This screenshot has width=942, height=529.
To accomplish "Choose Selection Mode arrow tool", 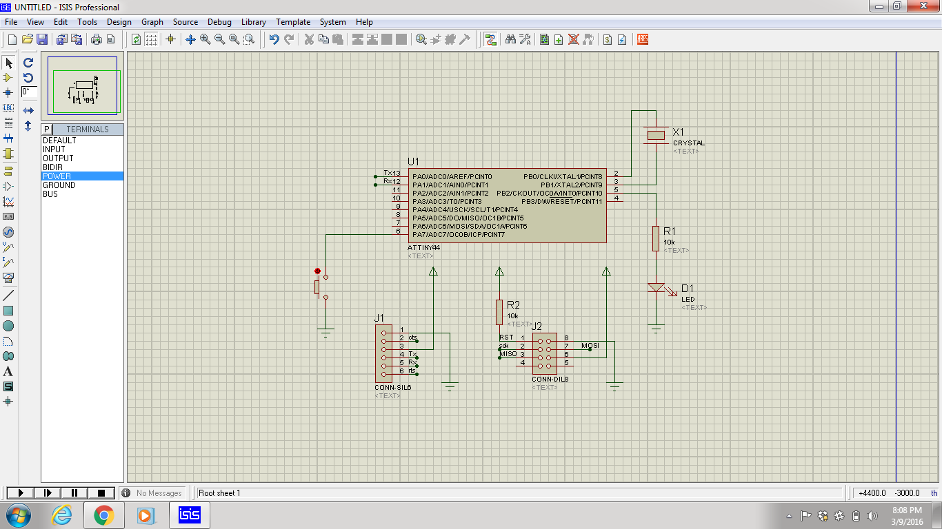I will coord(8,62).
